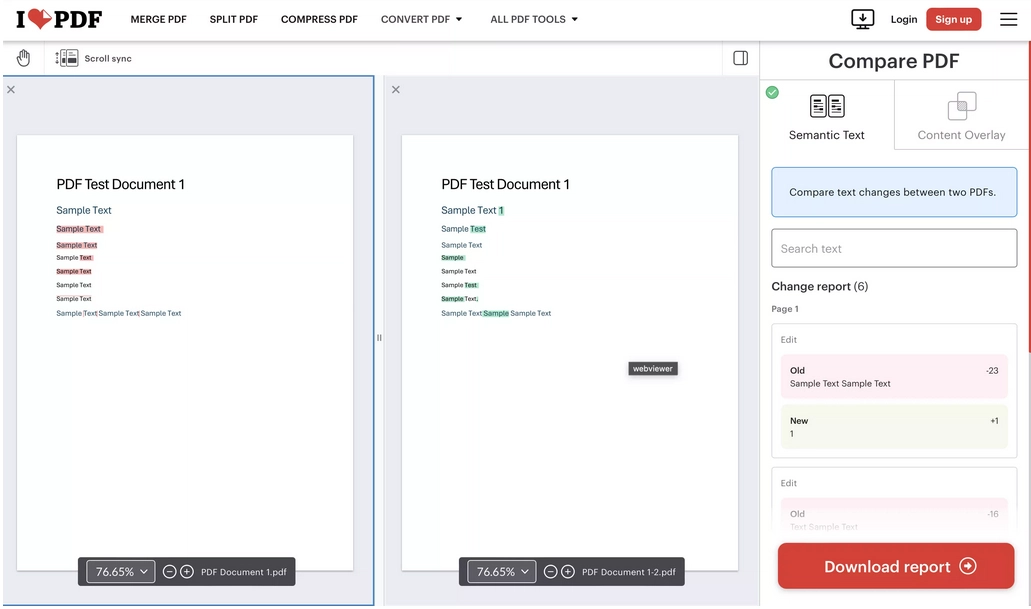Viewport: 1031px width, 609px height.
Task: Open right document zoom percentage dropdown
Action: tap(502, 572)
